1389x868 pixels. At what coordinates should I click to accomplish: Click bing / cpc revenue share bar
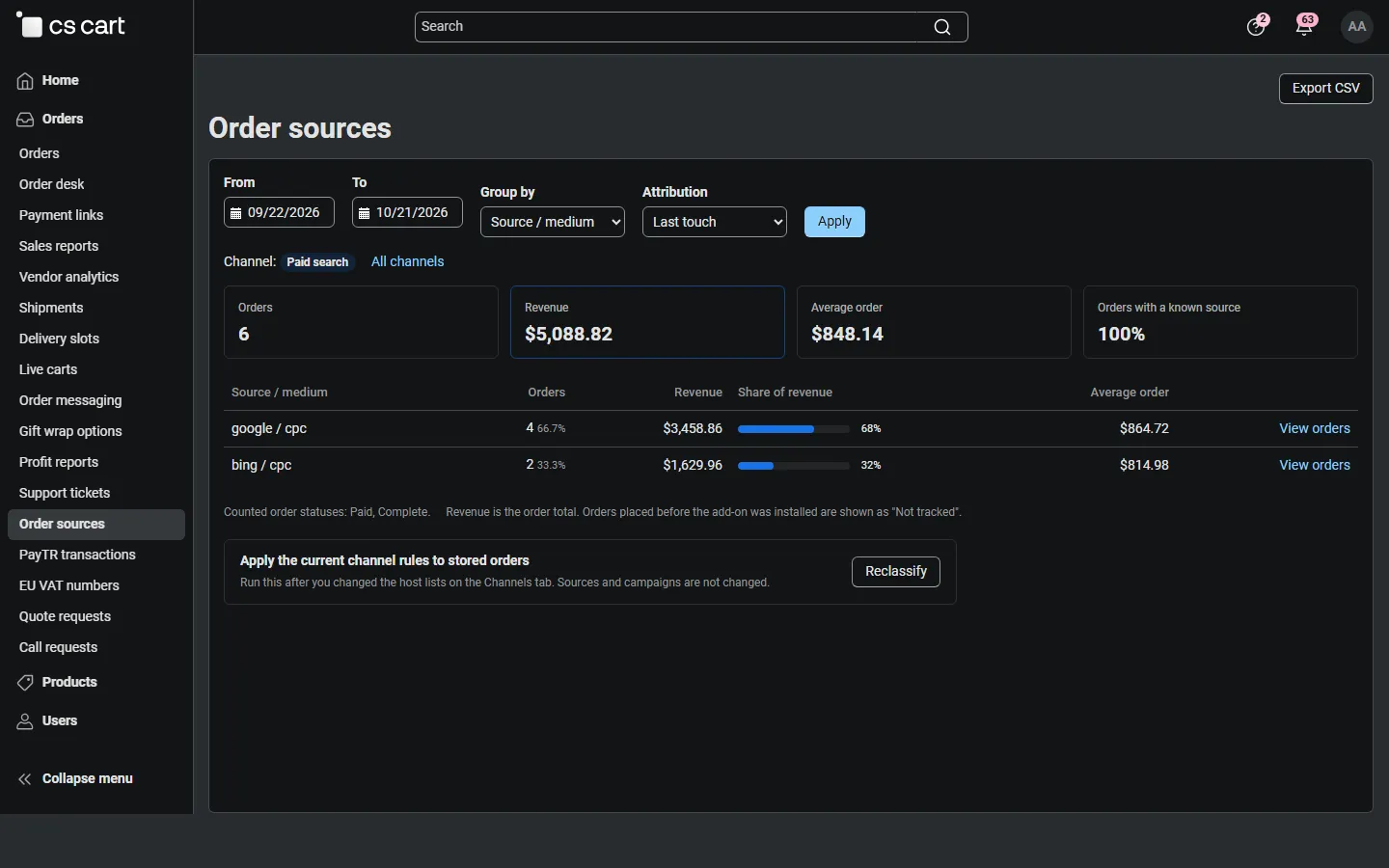pos(794,466)
